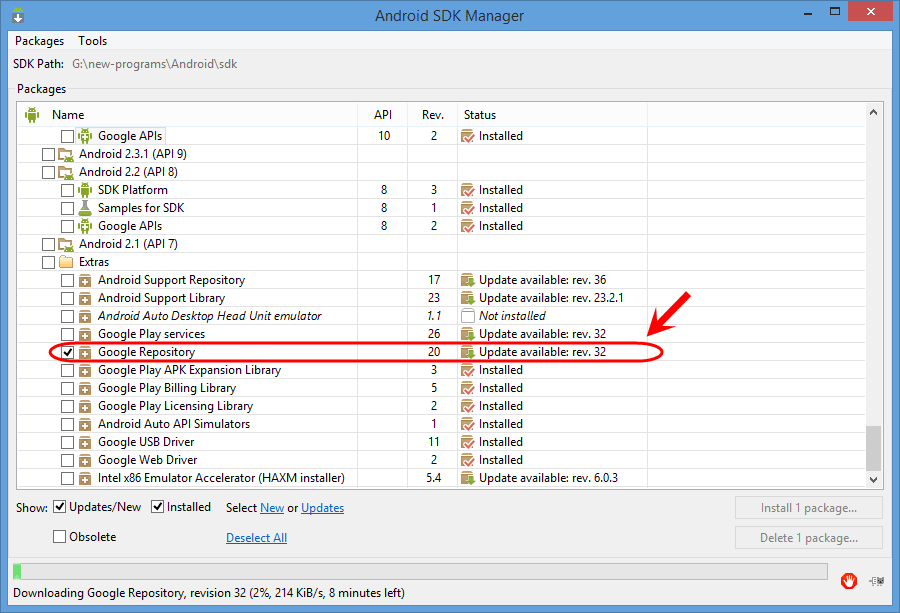Click the Android 2.3.1 (API 9) folder icon
This screenshot has width=900, height=613.
point(66,154)
